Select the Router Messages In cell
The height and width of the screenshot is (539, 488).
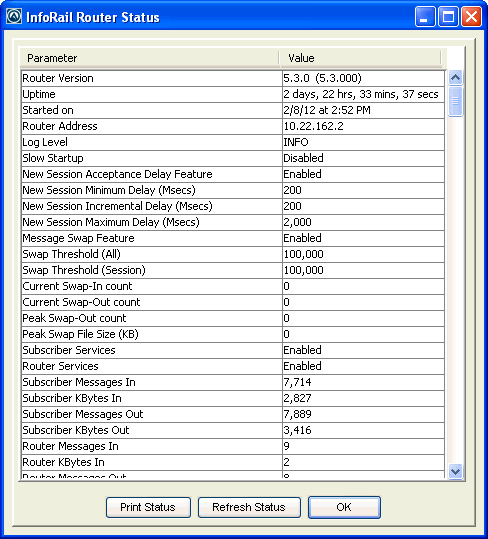152,446
